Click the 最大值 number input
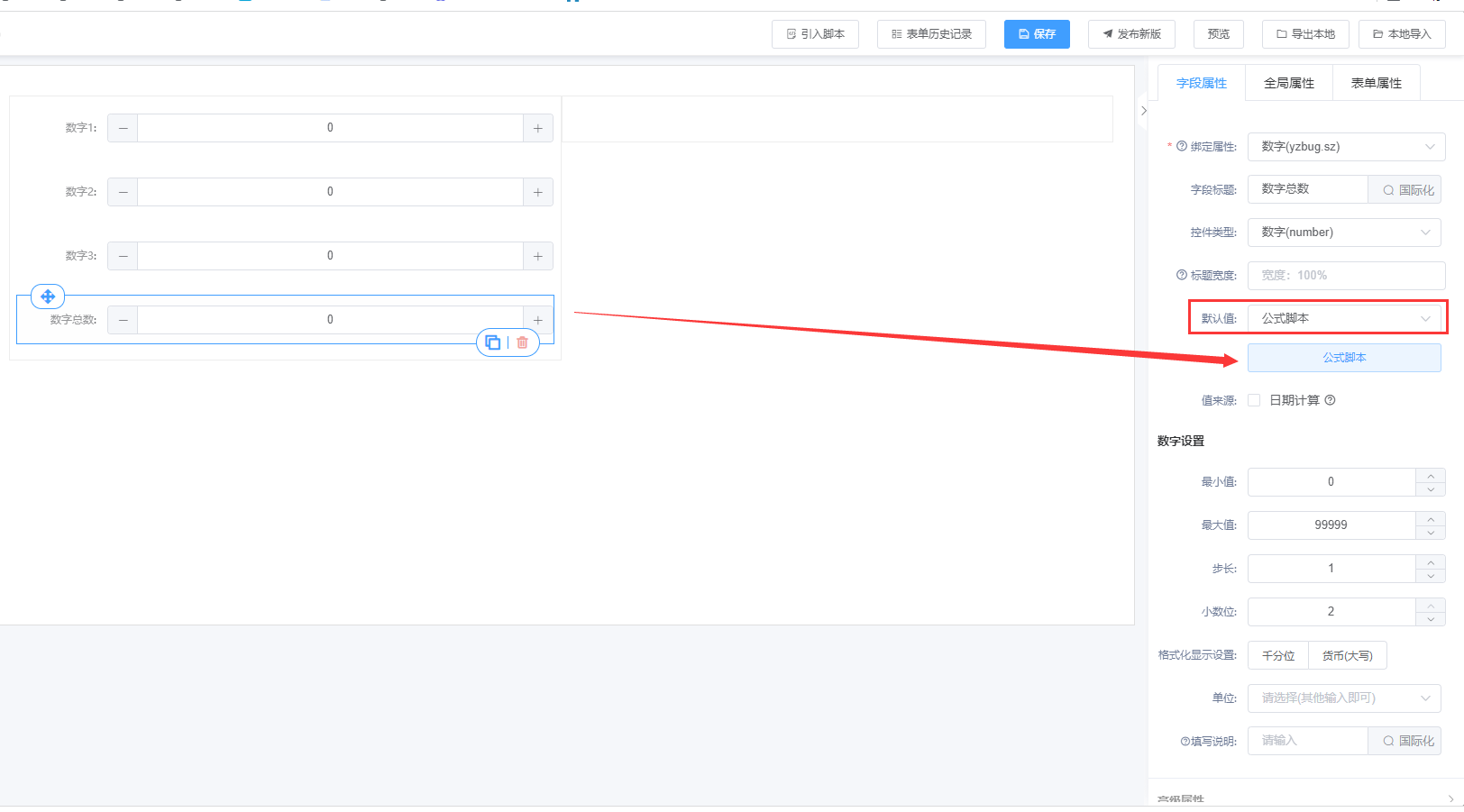 point(1331,525)
